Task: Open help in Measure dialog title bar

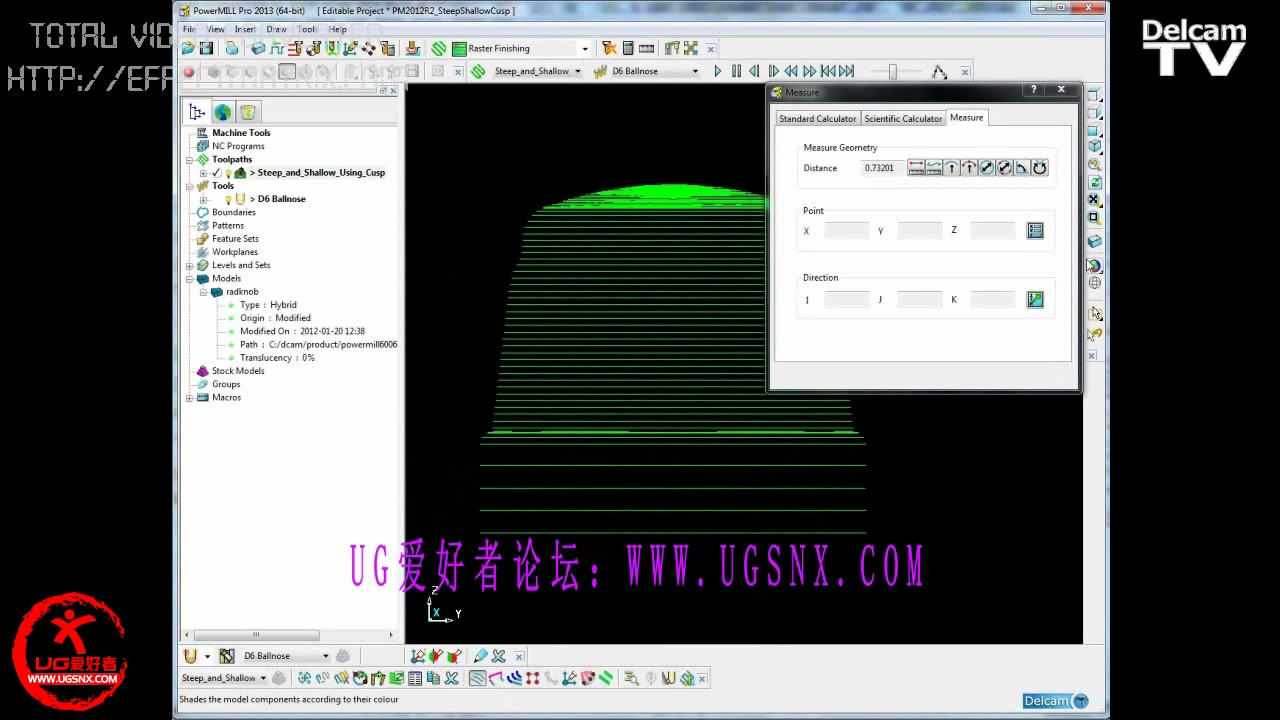Action: [x=1034, y=90]
